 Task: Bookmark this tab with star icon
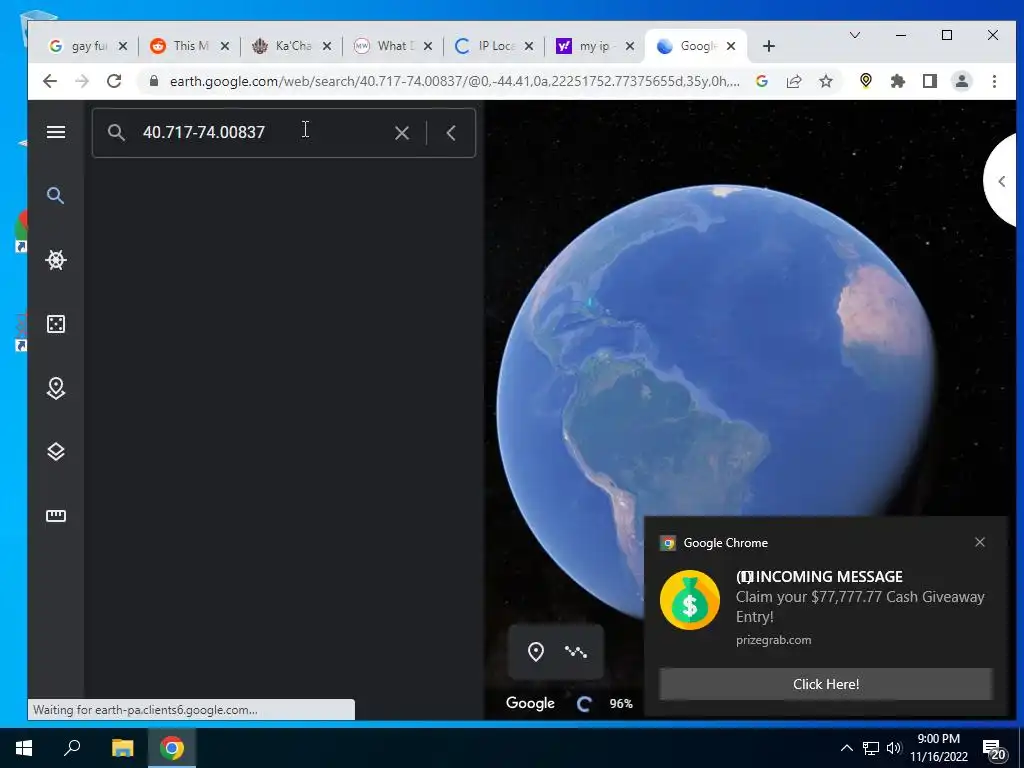point(826,81)
